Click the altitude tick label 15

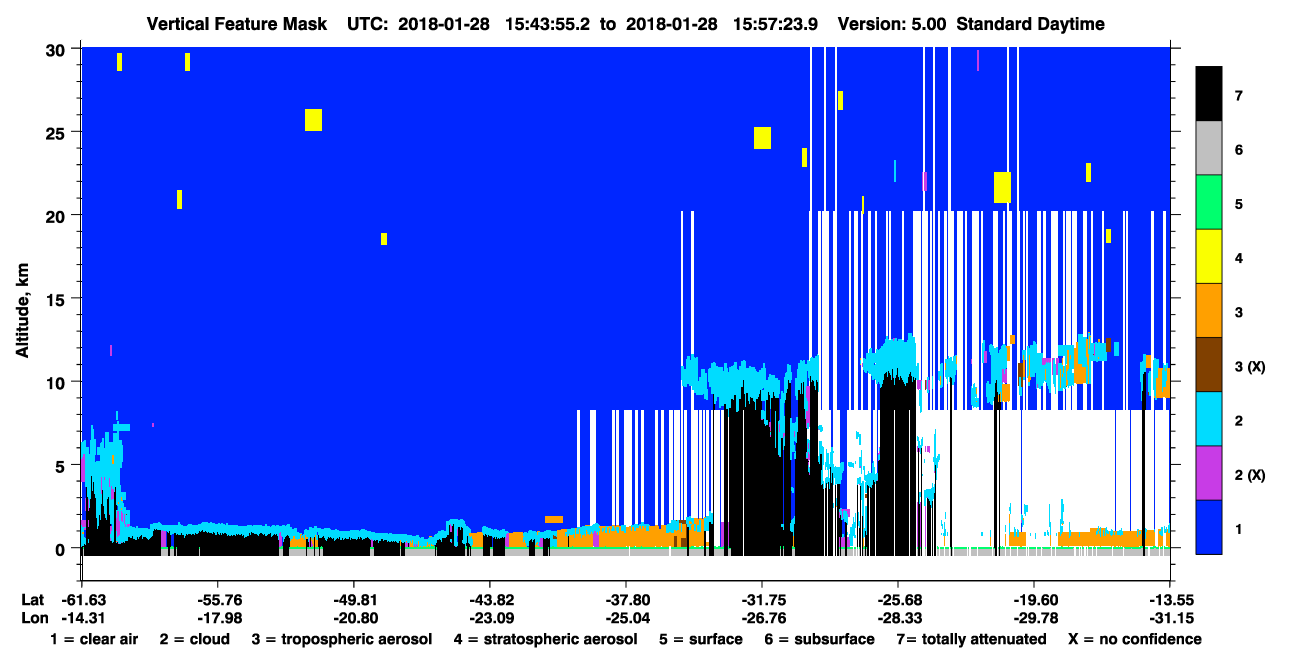click(x=58, y=299)
